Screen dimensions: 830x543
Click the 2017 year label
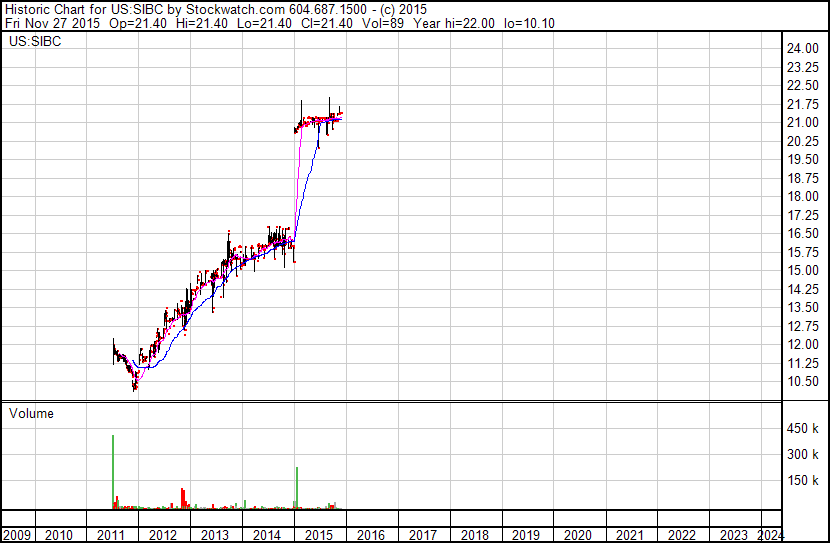(x=423, y=535)
